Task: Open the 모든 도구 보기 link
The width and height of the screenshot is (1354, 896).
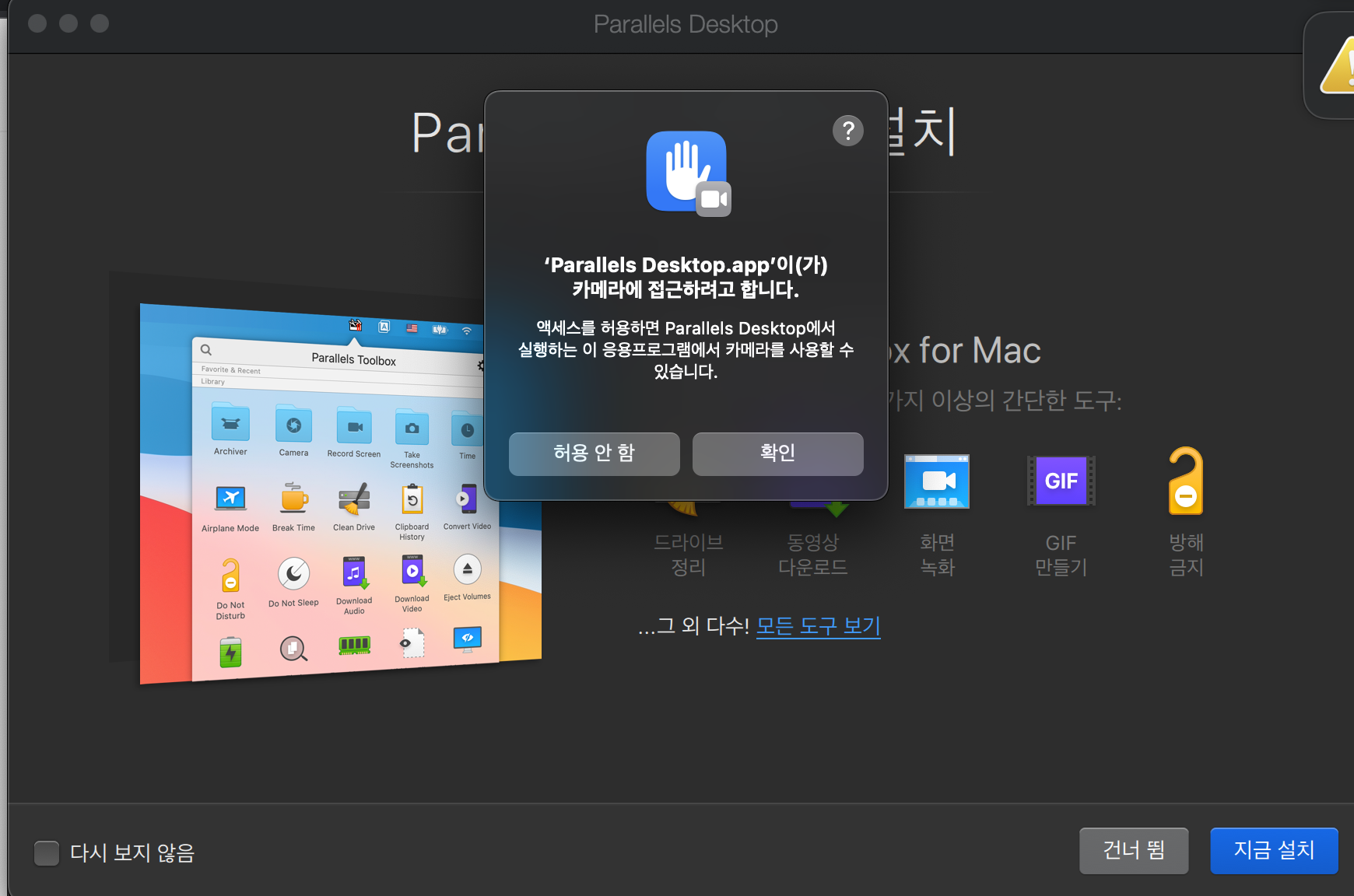Action: 818,626
